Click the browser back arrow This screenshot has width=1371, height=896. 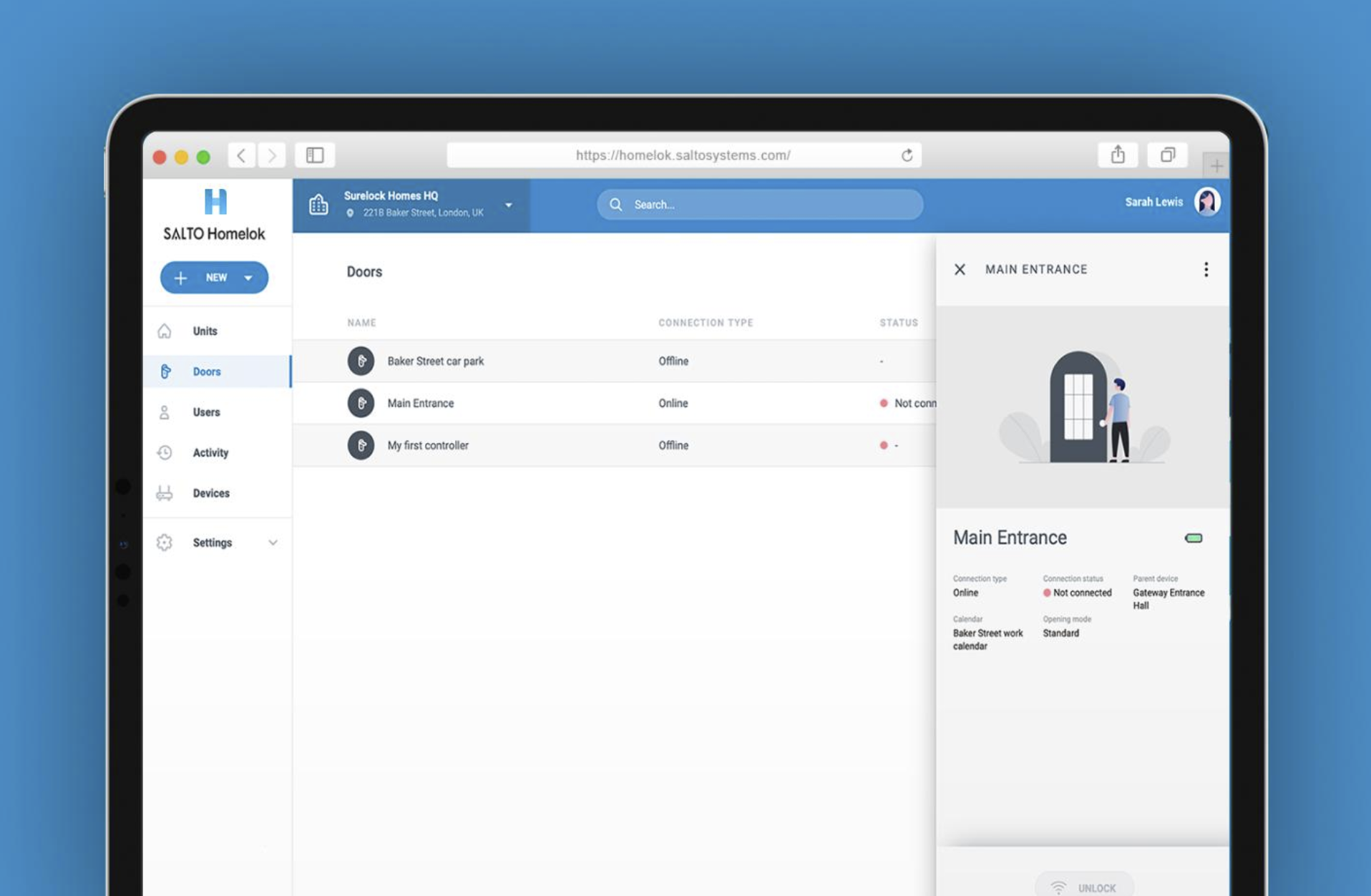[x=242, y=155]
